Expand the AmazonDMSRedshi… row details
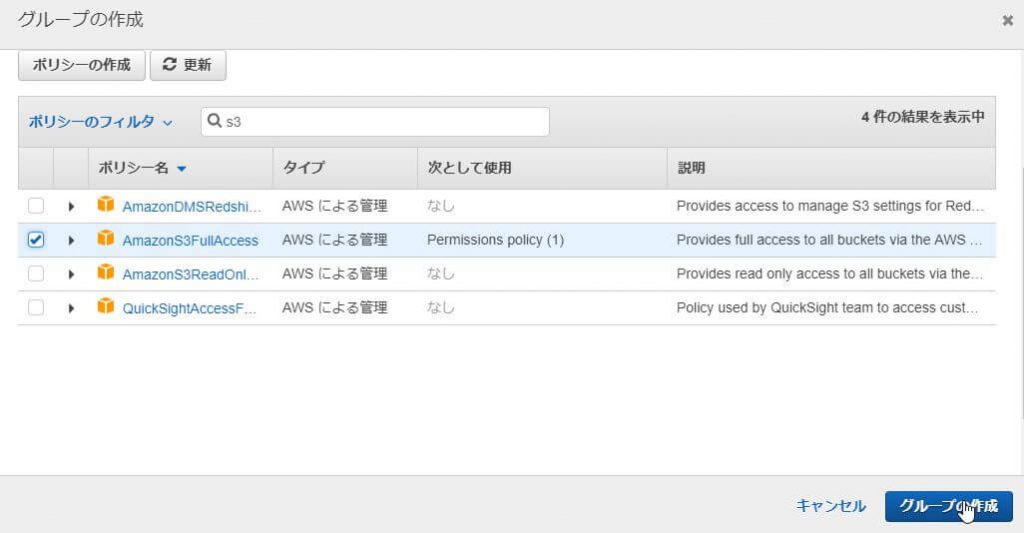Image resolution: width=1024 pixels, height=533 pixels. pos(71,206)
